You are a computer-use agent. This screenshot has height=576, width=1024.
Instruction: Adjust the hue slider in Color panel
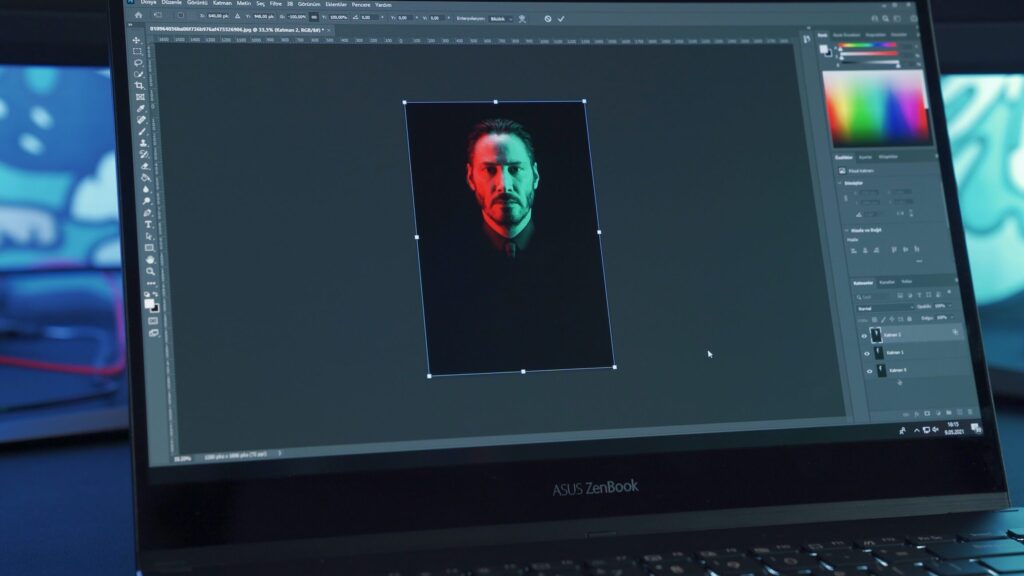867,46
